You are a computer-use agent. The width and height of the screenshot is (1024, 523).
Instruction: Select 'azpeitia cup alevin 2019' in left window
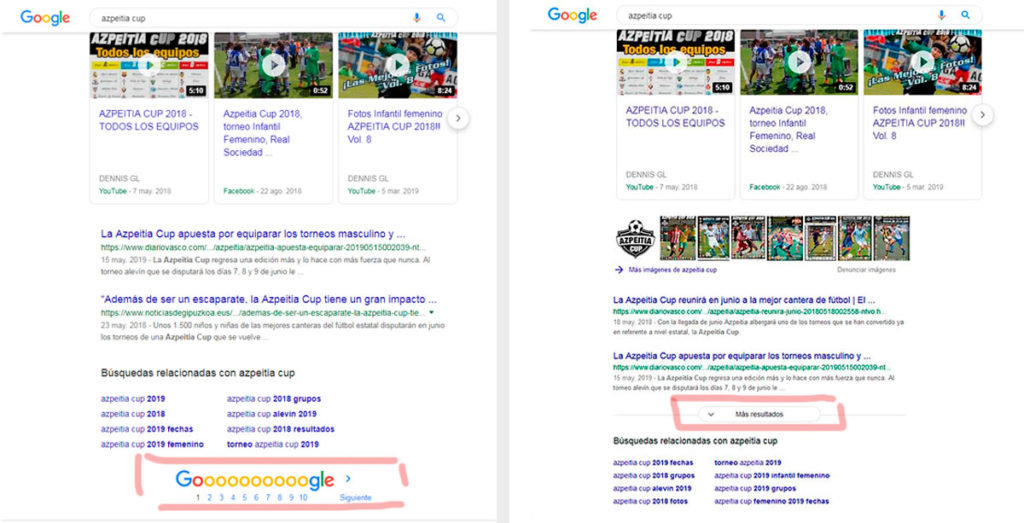[x=272, y=414]
